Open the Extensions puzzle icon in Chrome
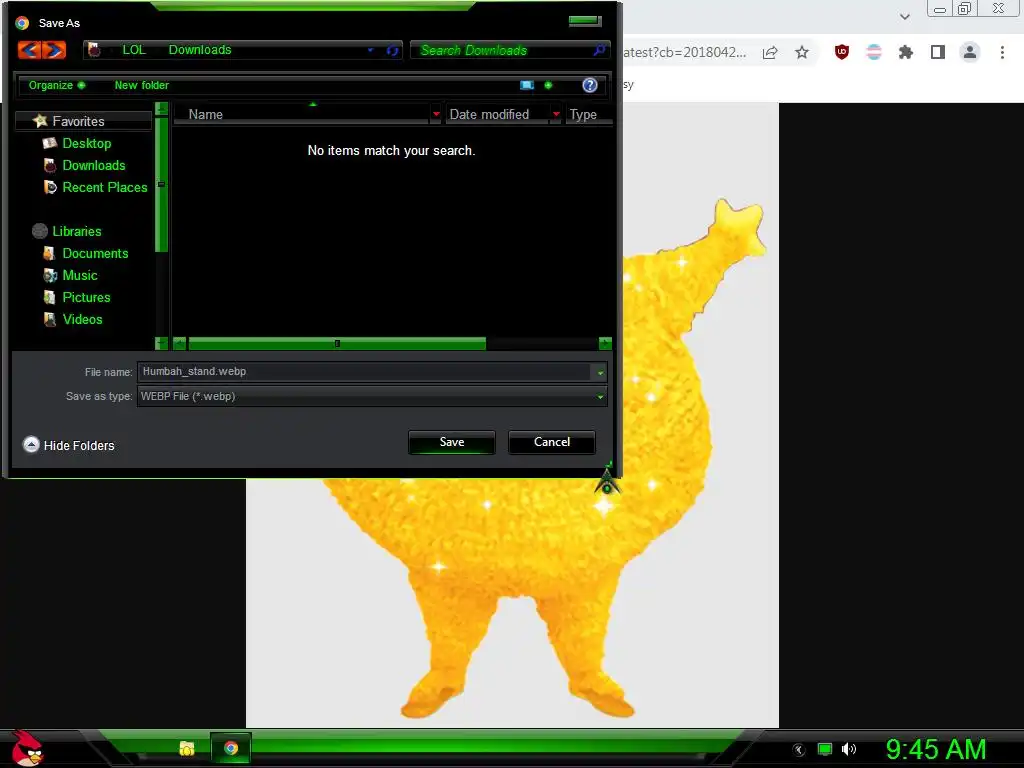This screenshot has height=768, width=1024. pos(906,52)
